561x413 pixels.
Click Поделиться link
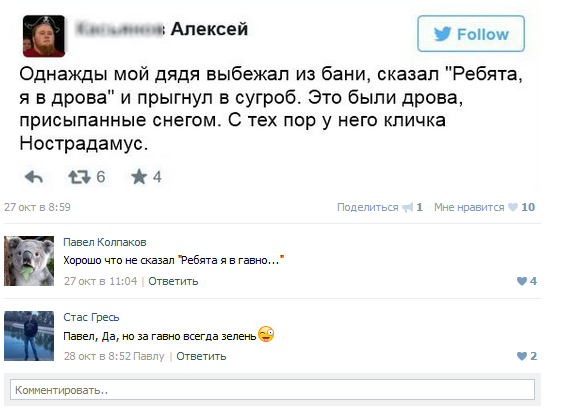(367, 207)
